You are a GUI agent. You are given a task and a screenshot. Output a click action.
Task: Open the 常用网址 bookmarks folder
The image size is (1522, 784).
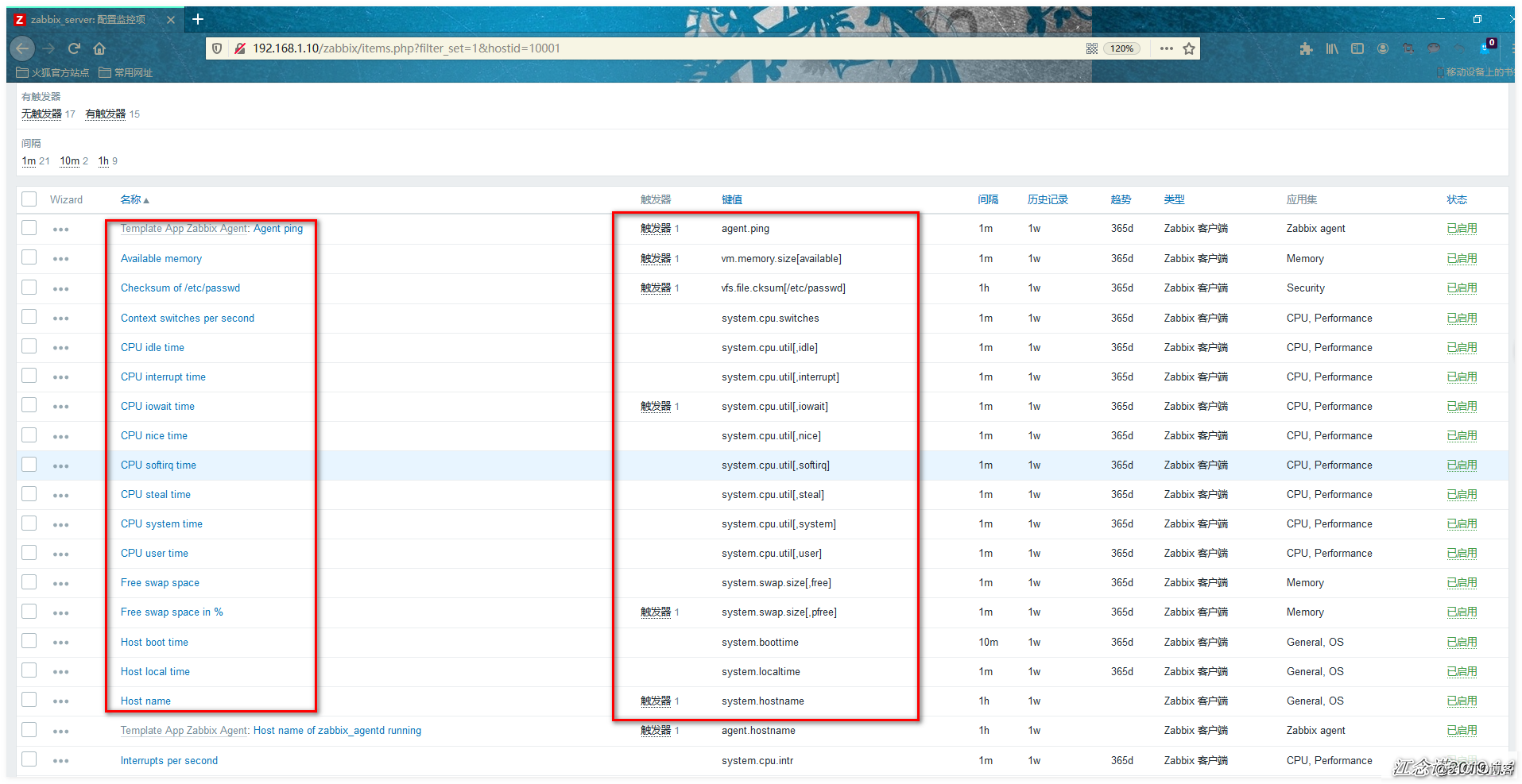[x=126, y=72]
